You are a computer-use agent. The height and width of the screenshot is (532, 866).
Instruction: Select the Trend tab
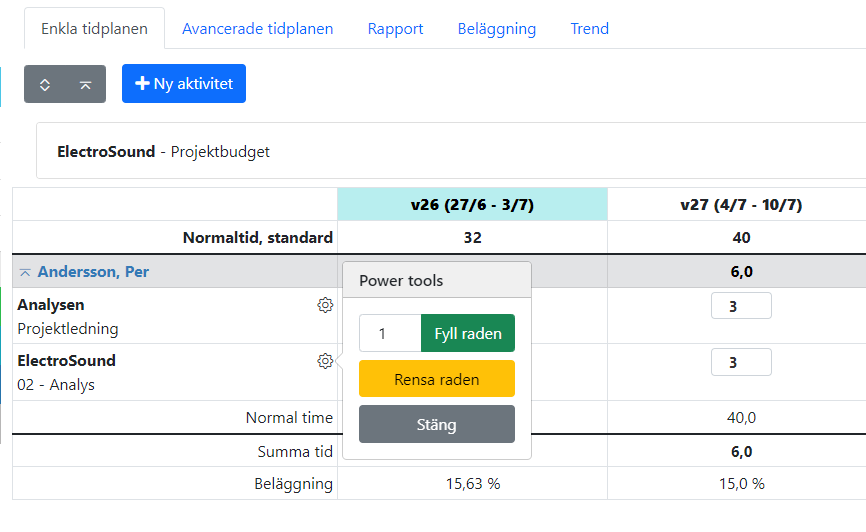[x=589, y=29]
